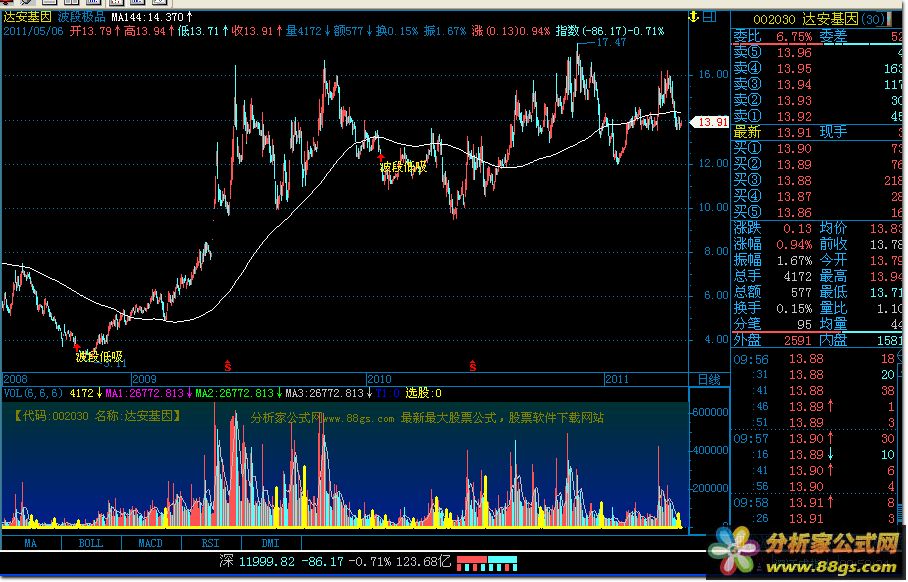Screen dimensions: 908x582
Task: Click the 2008 low-point 波段低吸 signal label
Action: click(99, 357)
